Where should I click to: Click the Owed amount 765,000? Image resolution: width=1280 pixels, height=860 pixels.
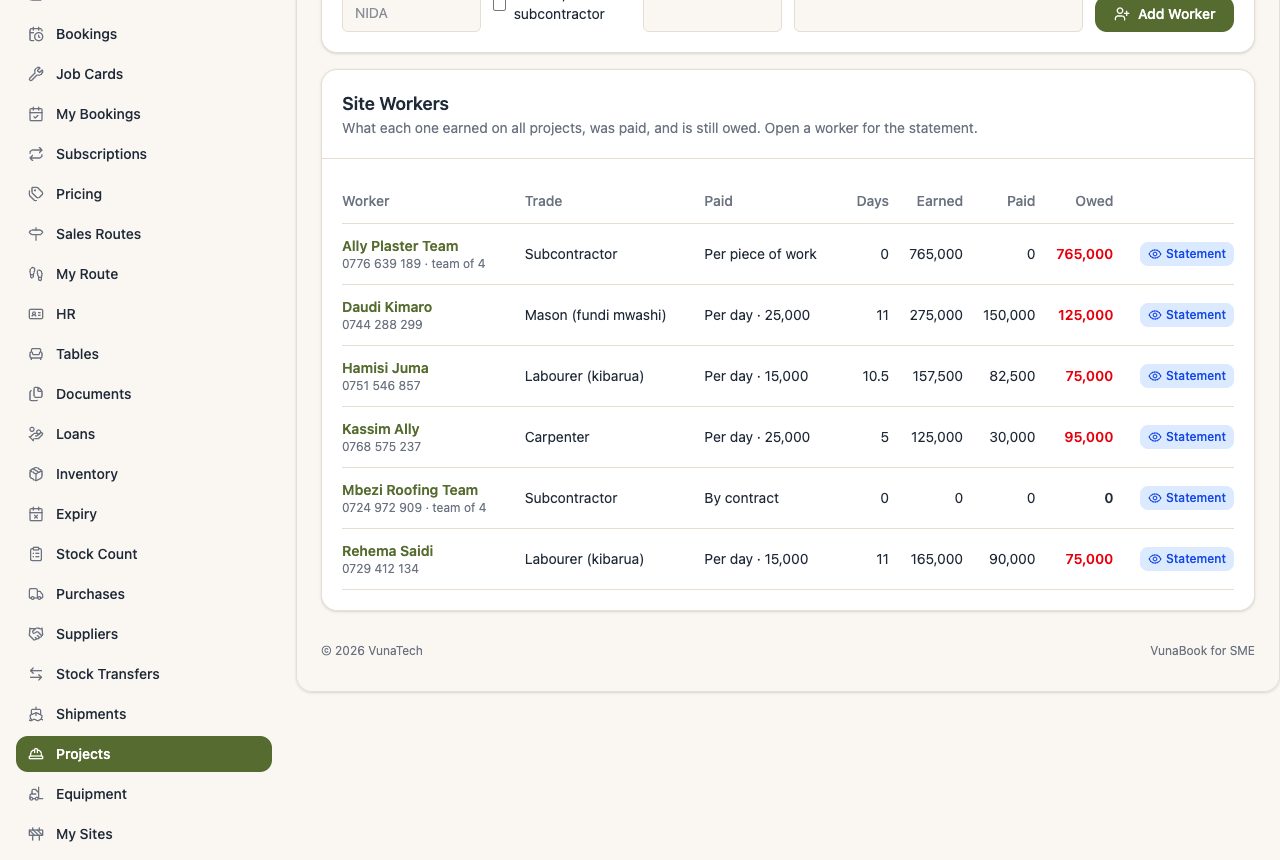[x=1084, y=254]
